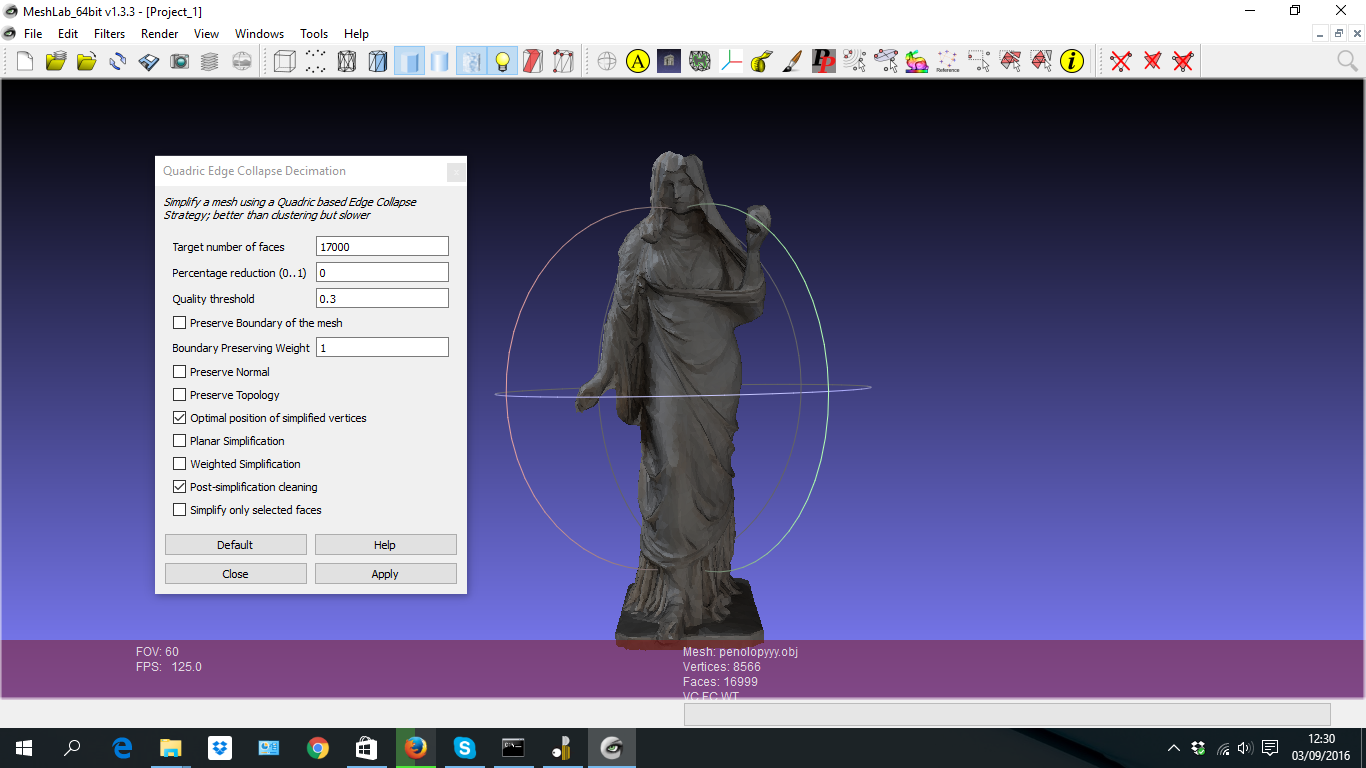The width and height of the screenshot is (1366, 768).
Task: Apply the decimation filter
Action: coord(386,574)
